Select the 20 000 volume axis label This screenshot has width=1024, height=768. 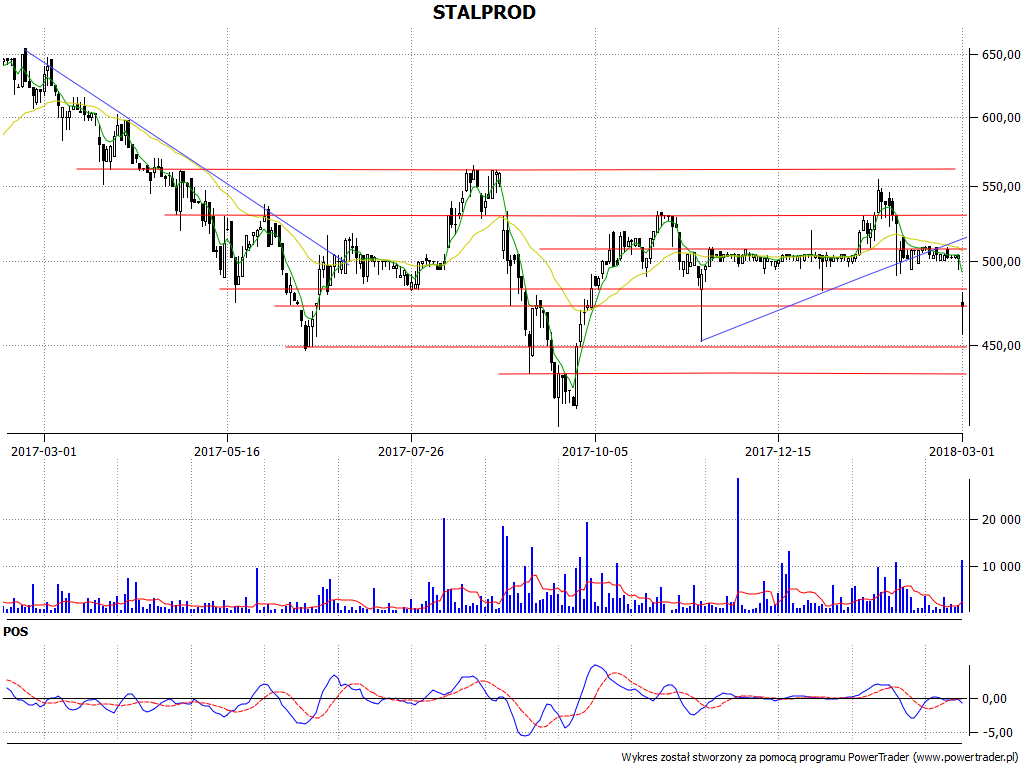point(1000,520)
